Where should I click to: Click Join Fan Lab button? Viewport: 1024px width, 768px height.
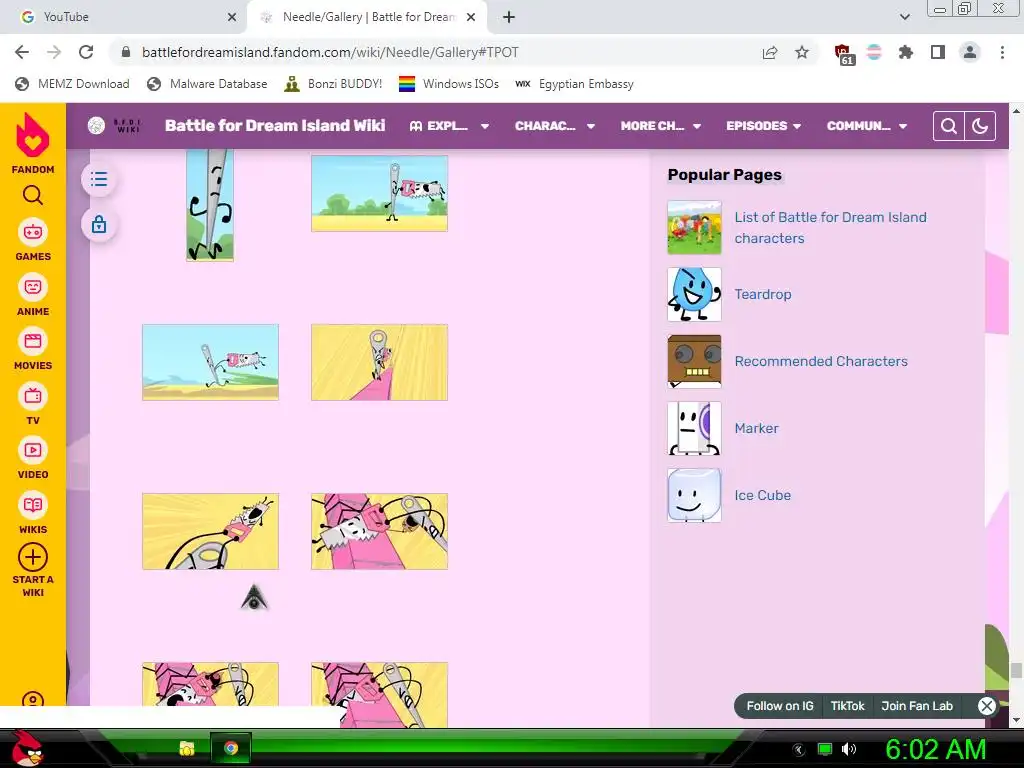pyautogui.click(x=917, y=706)
